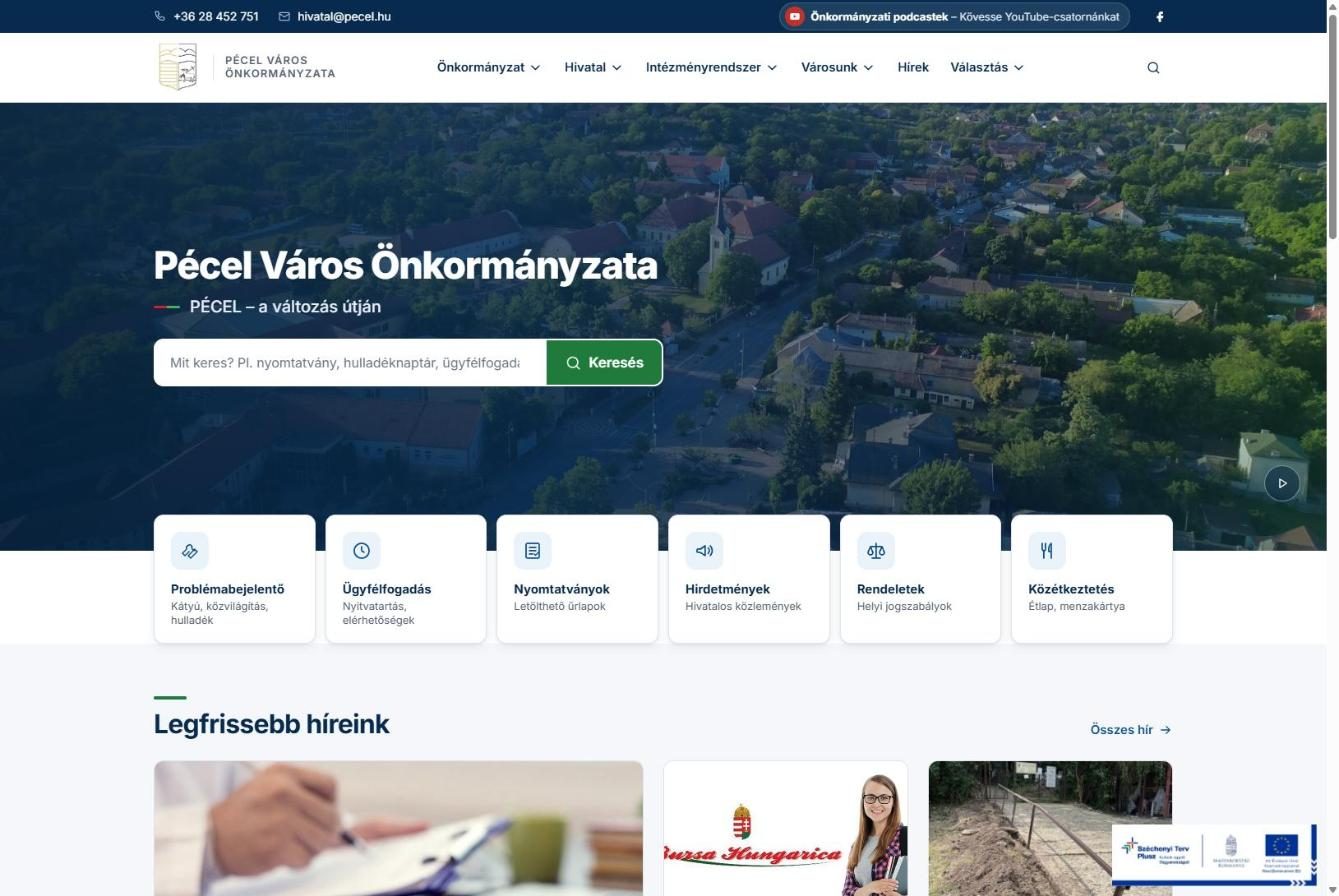The height and width of the screenshot is (896, 1339).
Task: Expand the Hivatal menu chevron
Action: pyautogui.click(x=617, y=68)
